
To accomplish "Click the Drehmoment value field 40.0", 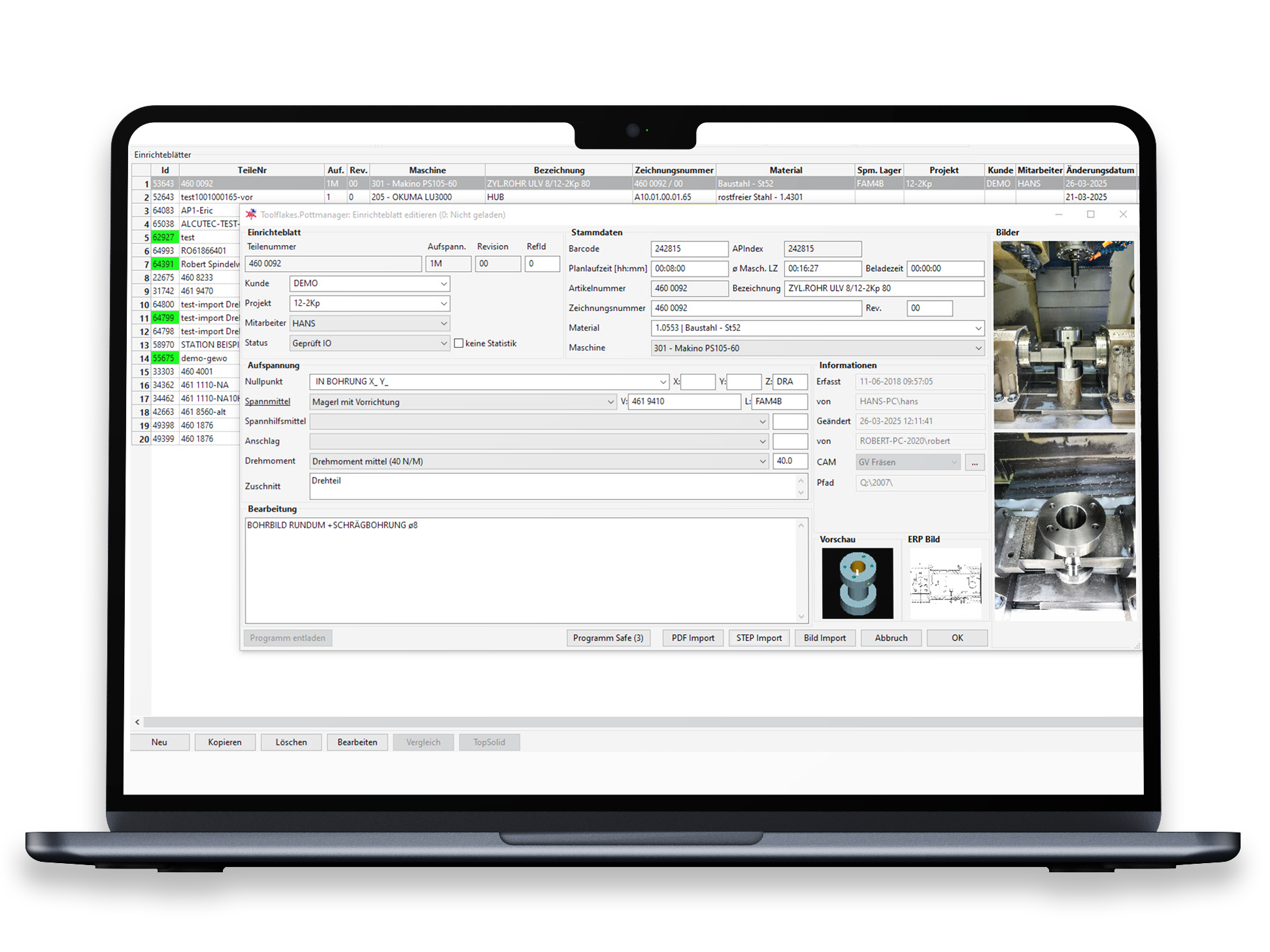I will click(790, 461).
